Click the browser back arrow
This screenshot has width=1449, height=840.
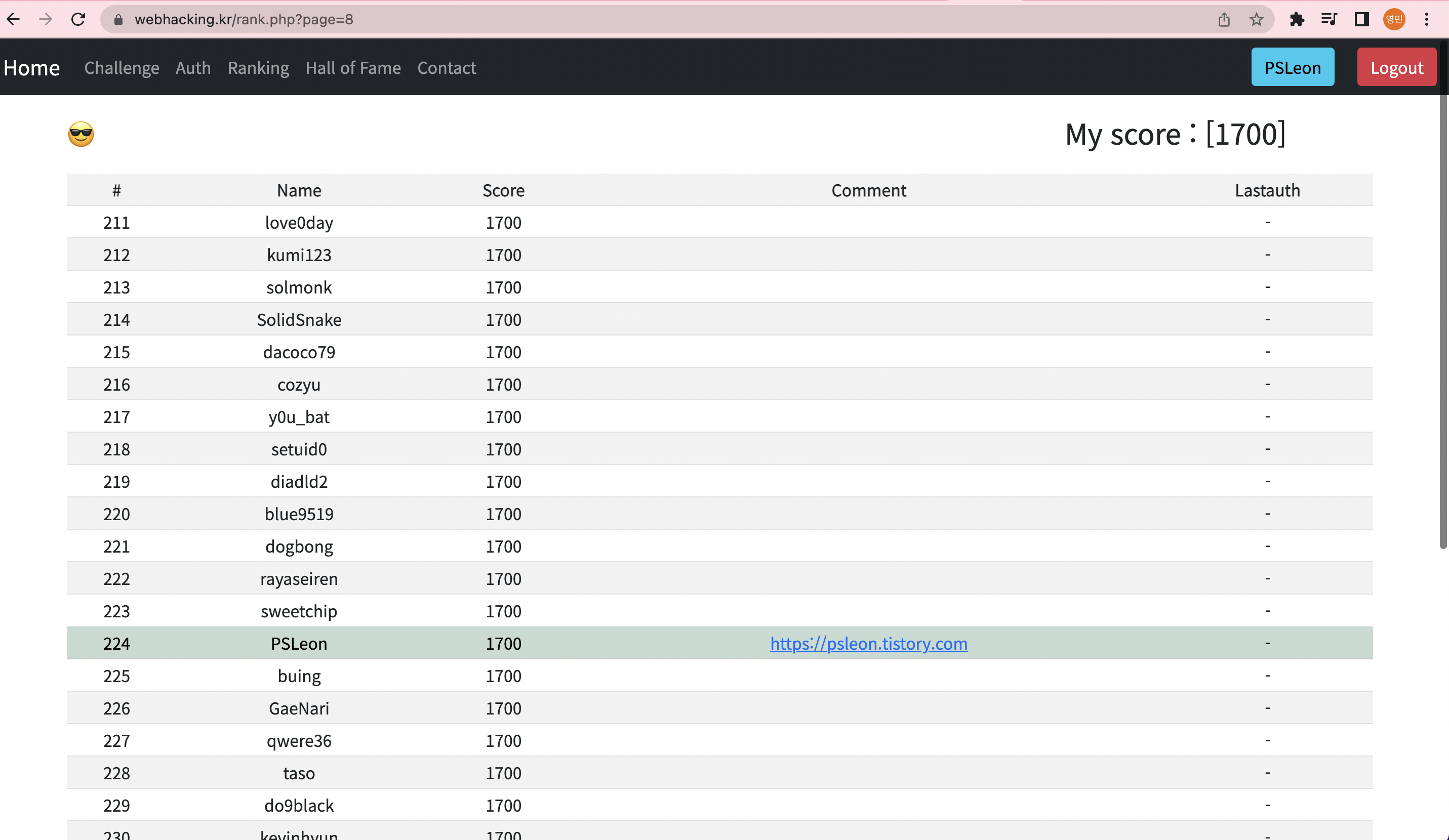click(14, 20)
